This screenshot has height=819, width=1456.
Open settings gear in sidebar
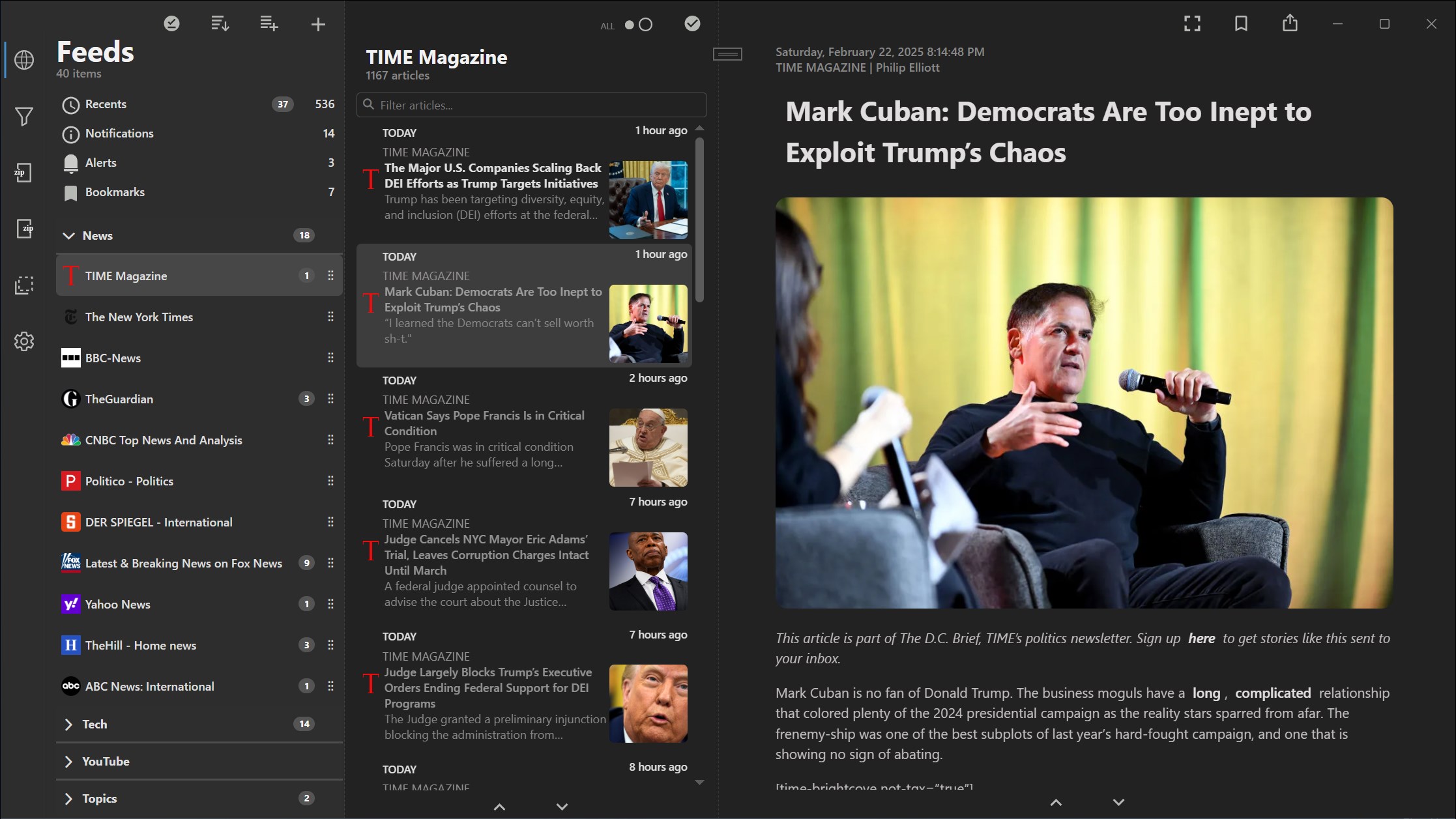(x=24, y=341)
